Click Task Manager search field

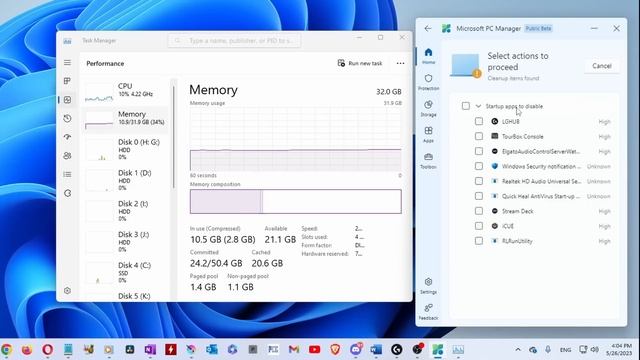pos(235,40)
